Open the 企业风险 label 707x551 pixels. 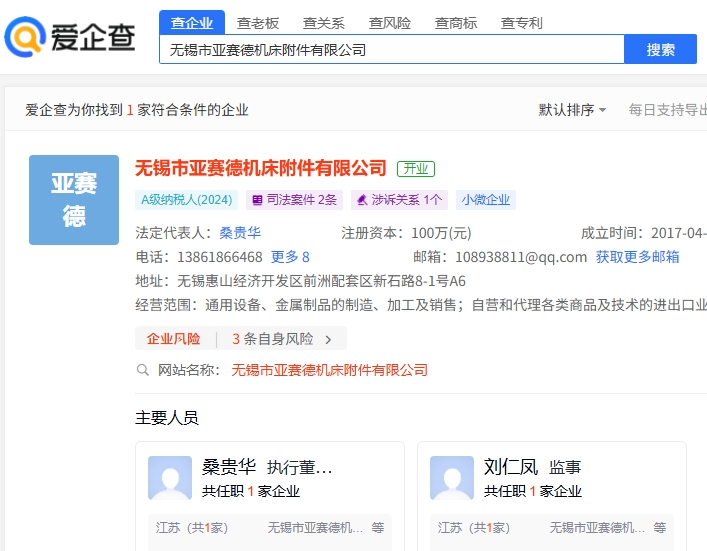click(x=174, y=339)
